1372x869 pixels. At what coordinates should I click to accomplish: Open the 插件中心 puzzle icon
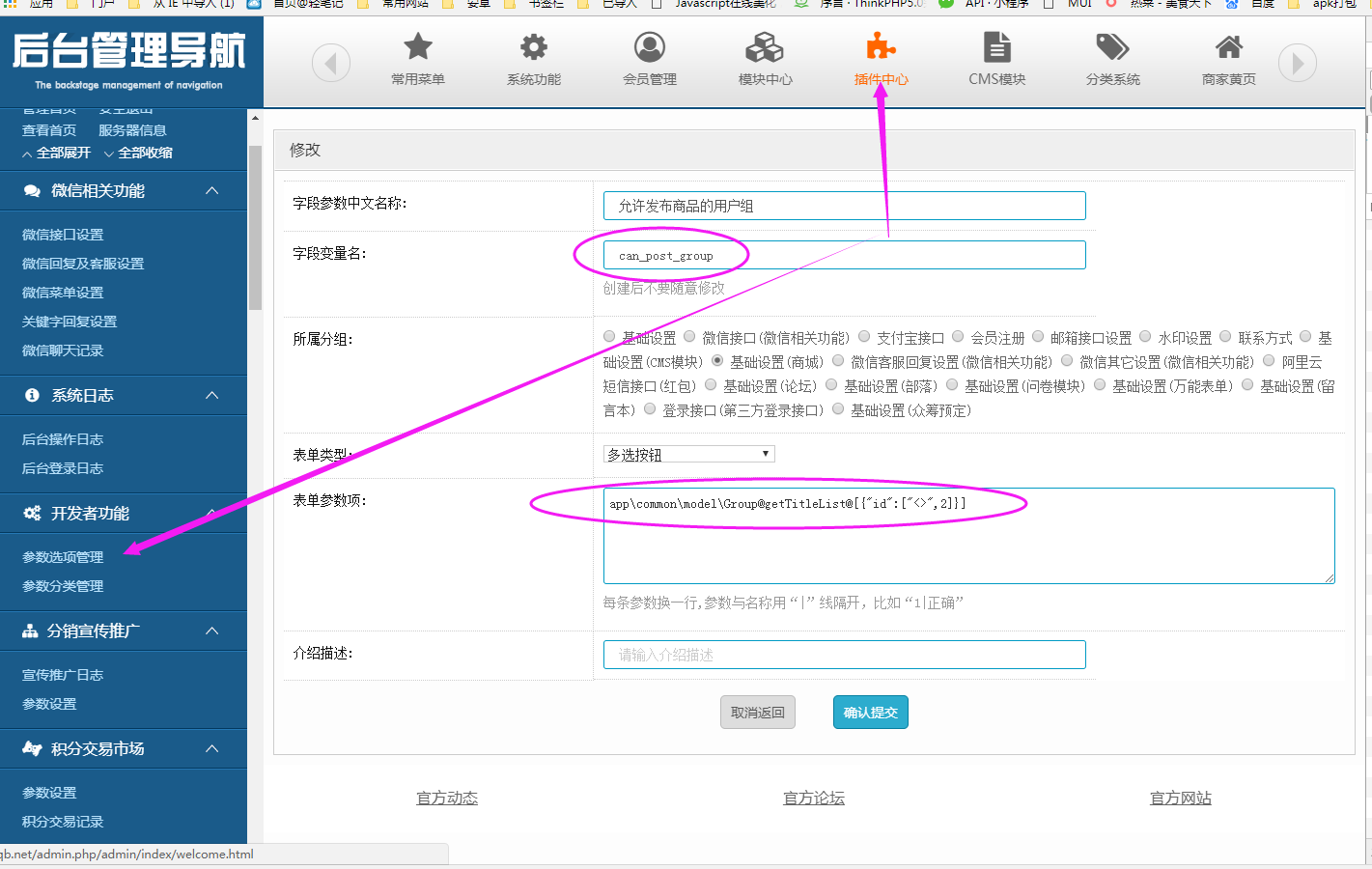(881, 47)
